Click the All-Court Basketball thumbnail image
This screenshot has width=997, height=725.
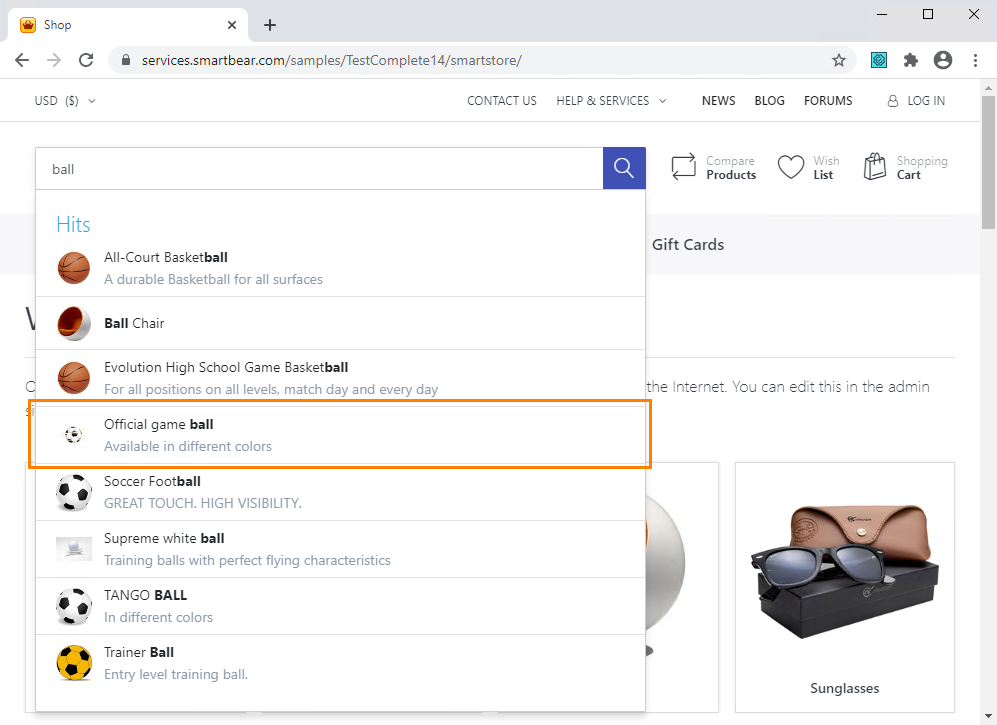point(73,267)
